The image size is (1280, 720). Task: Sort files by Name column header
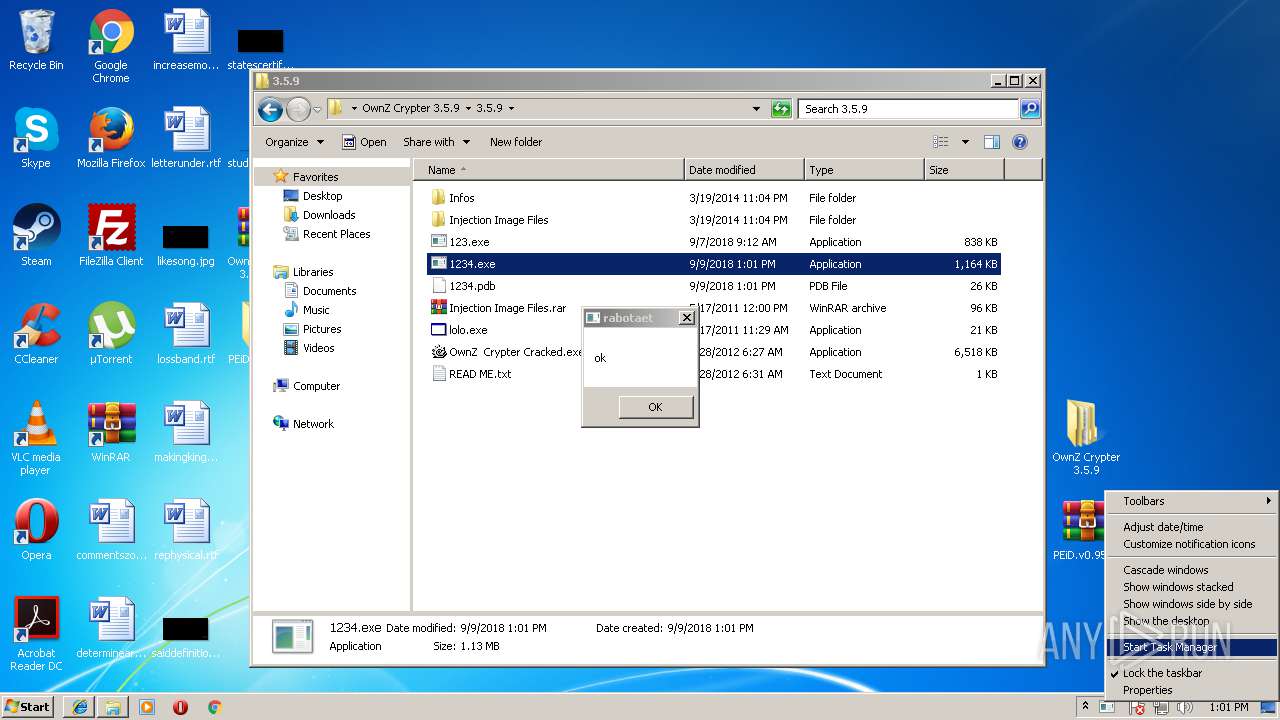click(549, 170)
